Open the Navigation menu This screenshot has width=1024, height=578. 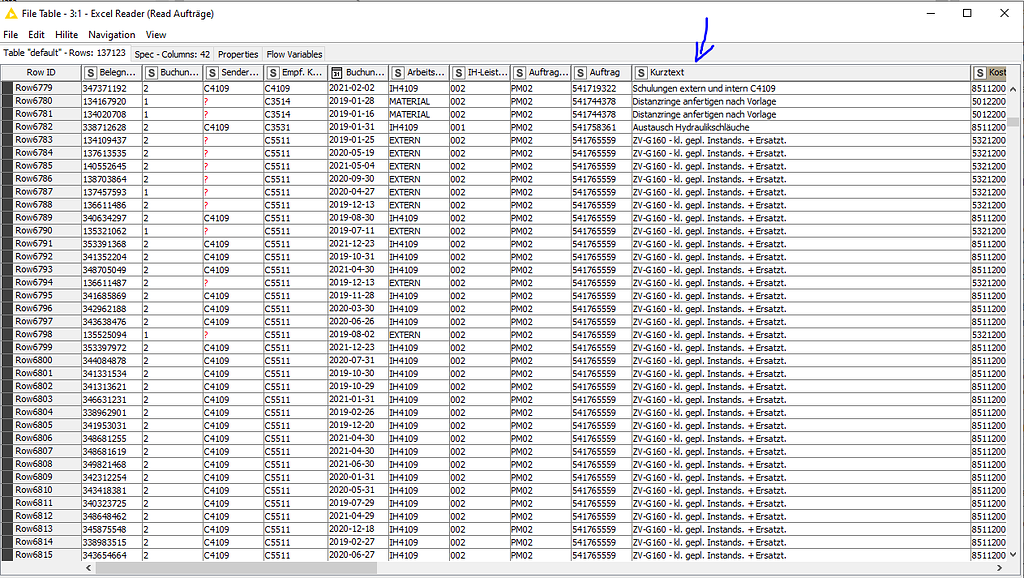(110, 34)
